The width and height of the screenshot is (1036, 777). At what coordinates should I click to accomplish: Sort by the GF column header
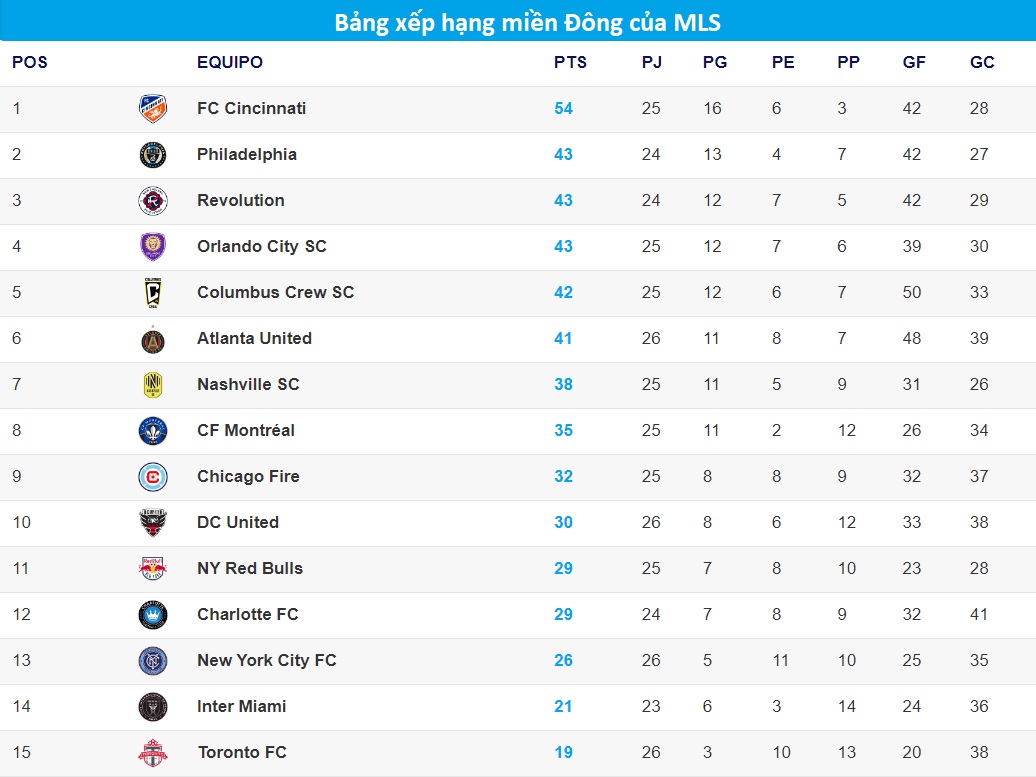[914, 62]
